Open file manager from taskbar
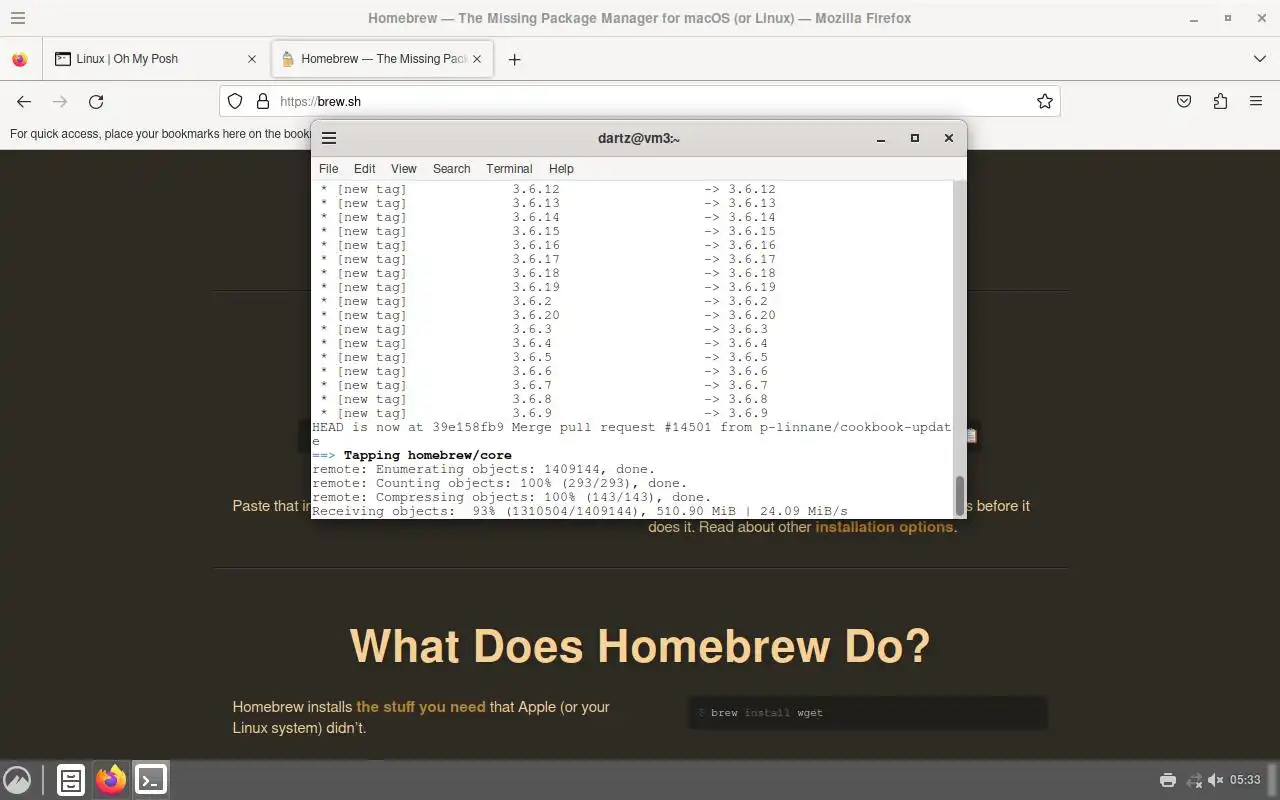Viewport: 1280px width, 800px height. 70,779
